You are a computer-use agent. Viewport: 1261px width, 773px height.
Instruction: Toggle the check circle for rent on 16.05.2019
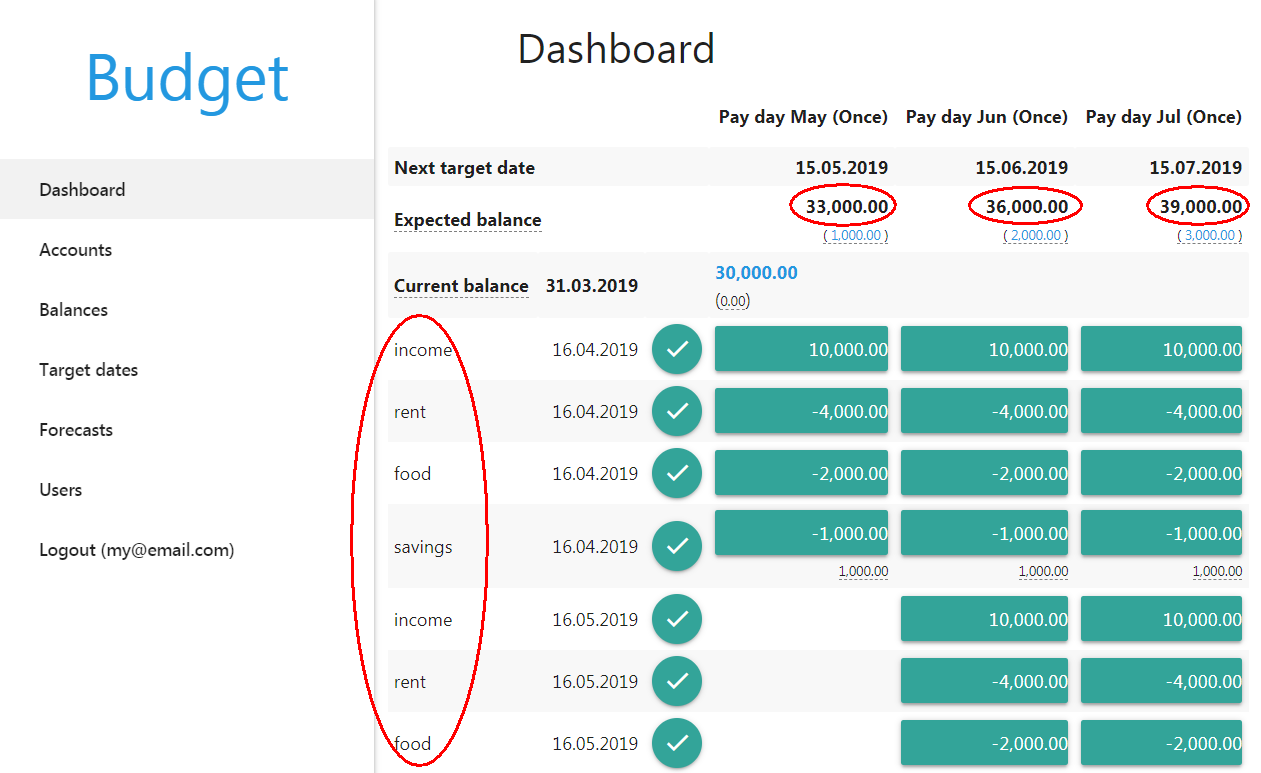[x=677, y=681]
